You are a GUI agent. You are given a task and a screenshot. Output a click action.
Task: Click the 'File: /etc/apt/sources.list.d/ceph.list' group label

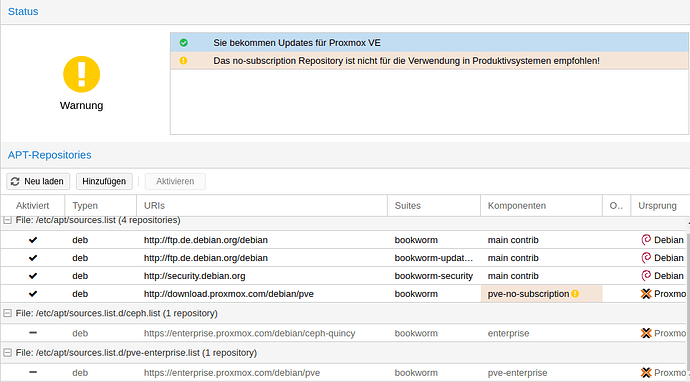[117, 313]
